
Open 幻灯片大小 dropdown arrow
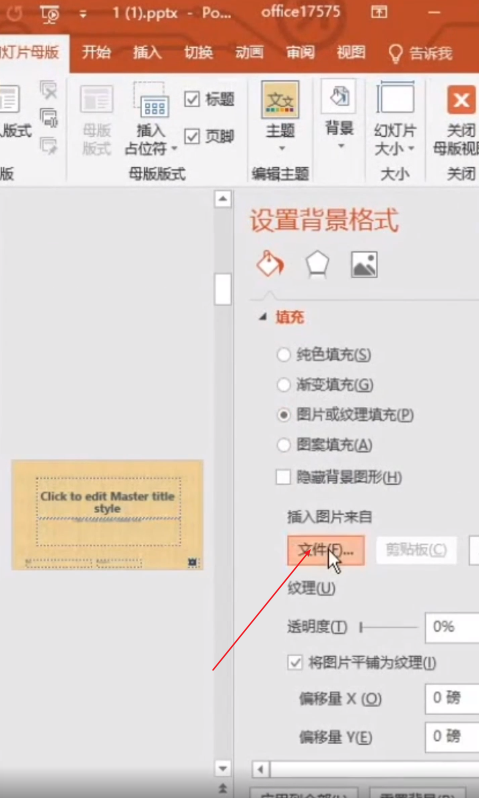coord(411,149)
